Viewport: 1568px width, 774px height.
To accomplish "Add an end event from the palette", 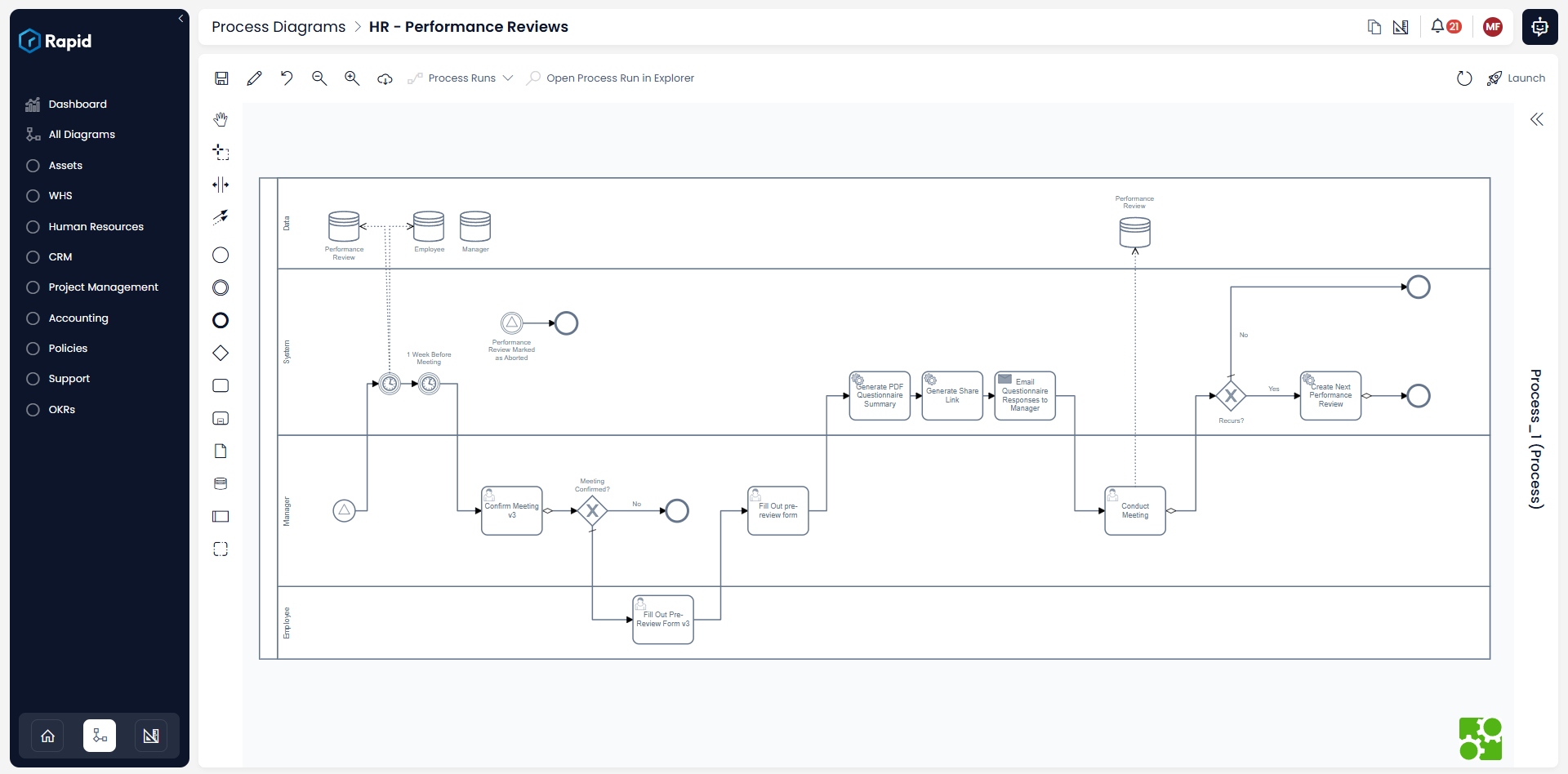I will pos(220,320).
